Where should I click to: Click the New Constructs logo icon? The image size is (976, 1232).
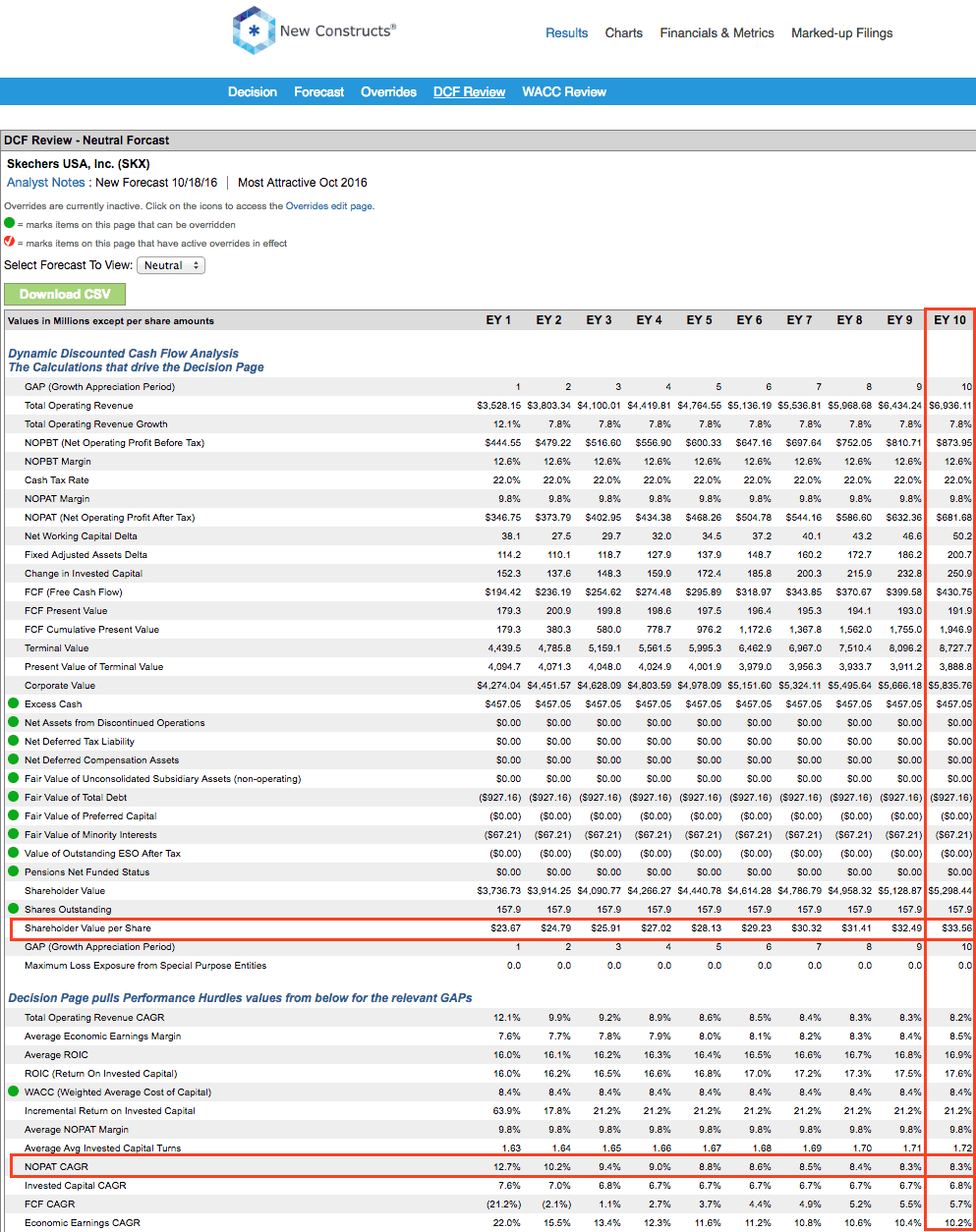click(254, 30)
